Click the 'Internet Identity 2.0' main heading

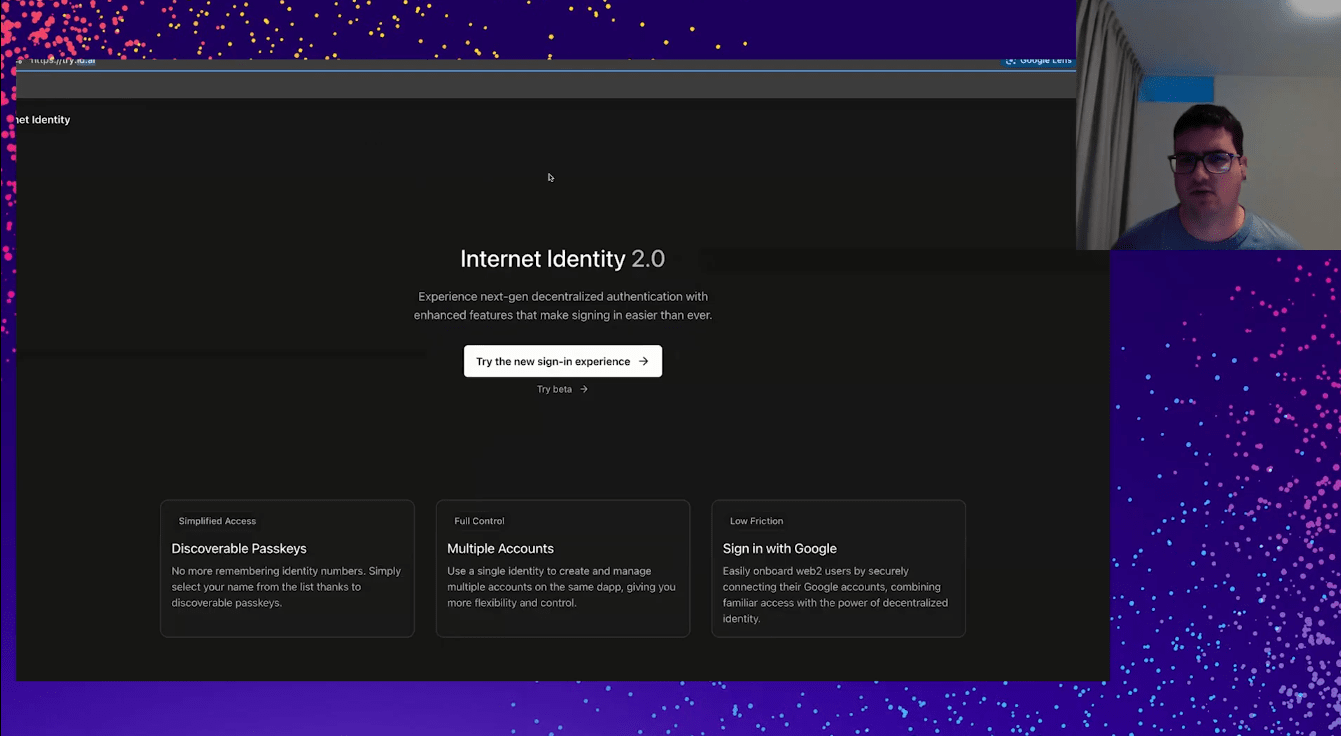[562, 259]
